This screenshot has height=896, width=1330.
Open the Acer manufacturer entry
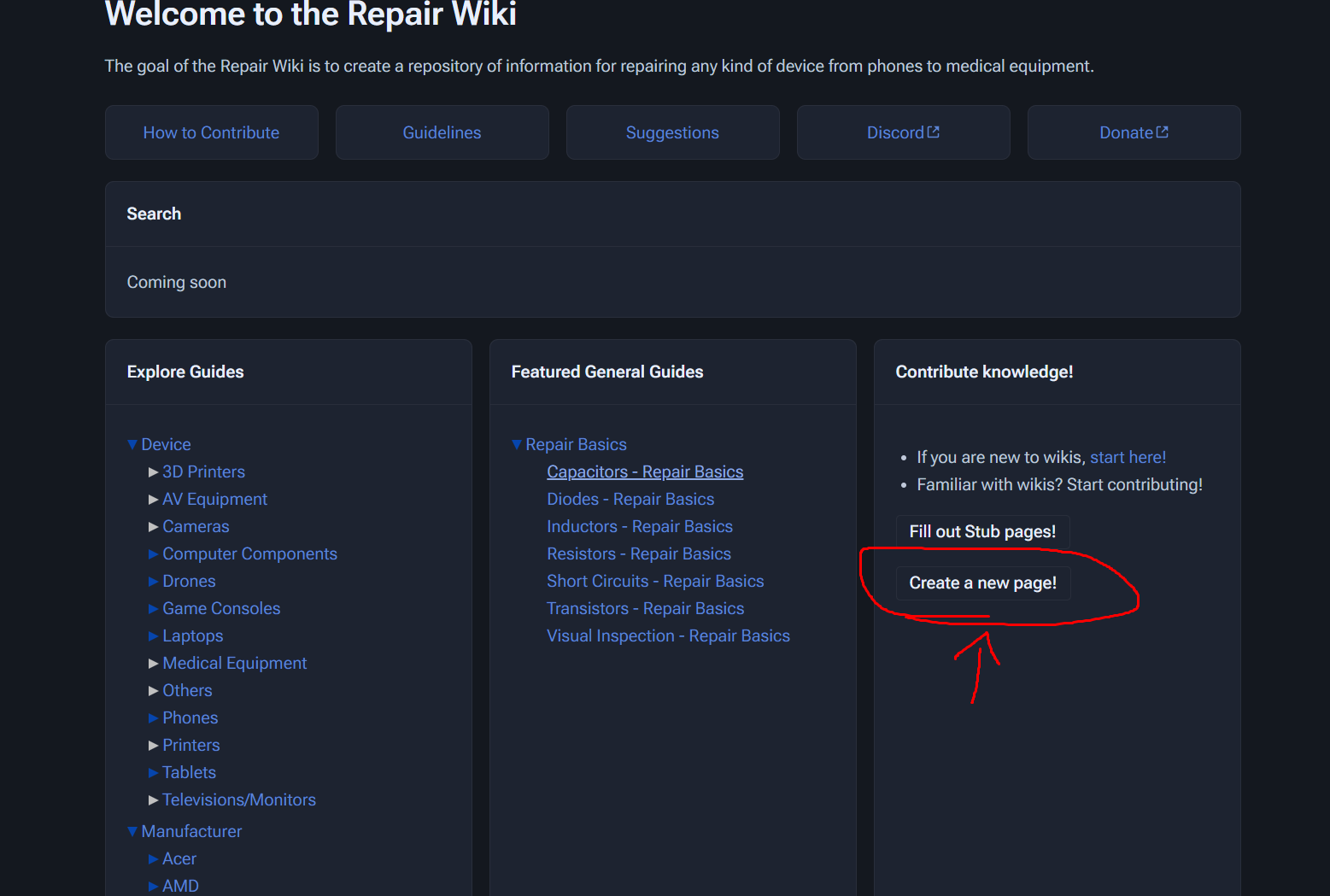coord(179,858)
